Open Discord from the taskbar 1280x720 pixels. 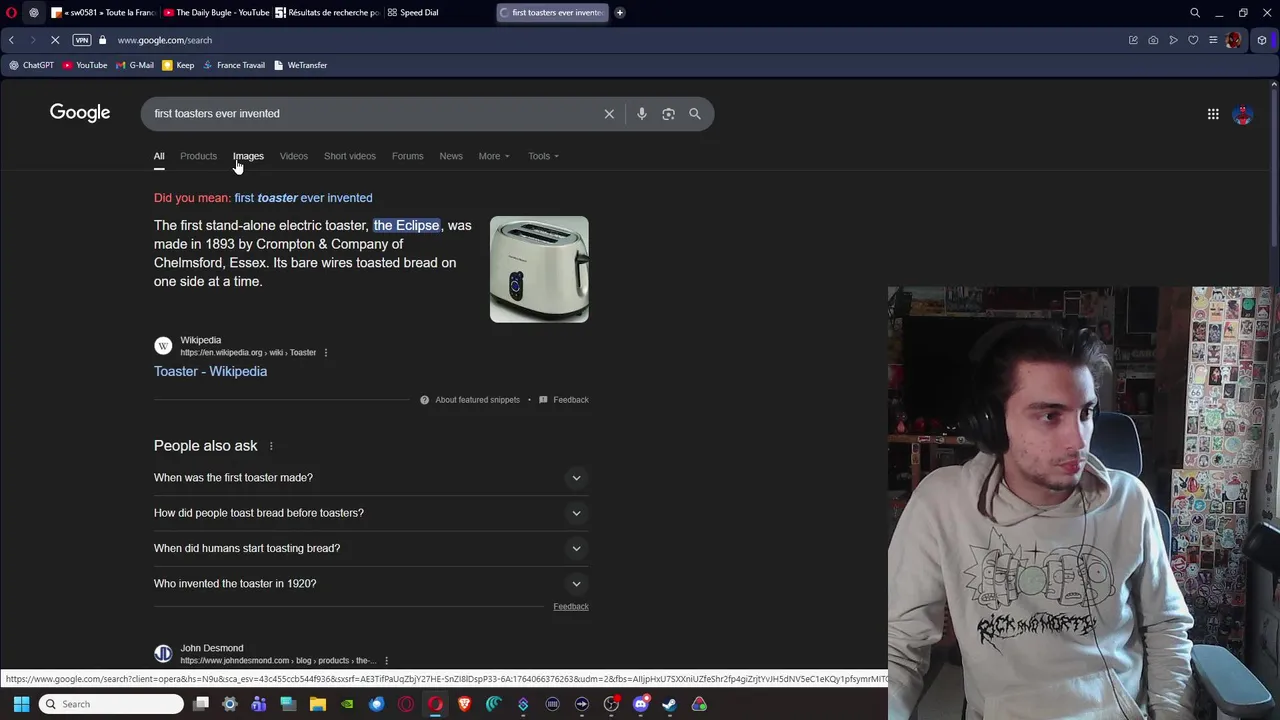[x=640, y=704]
